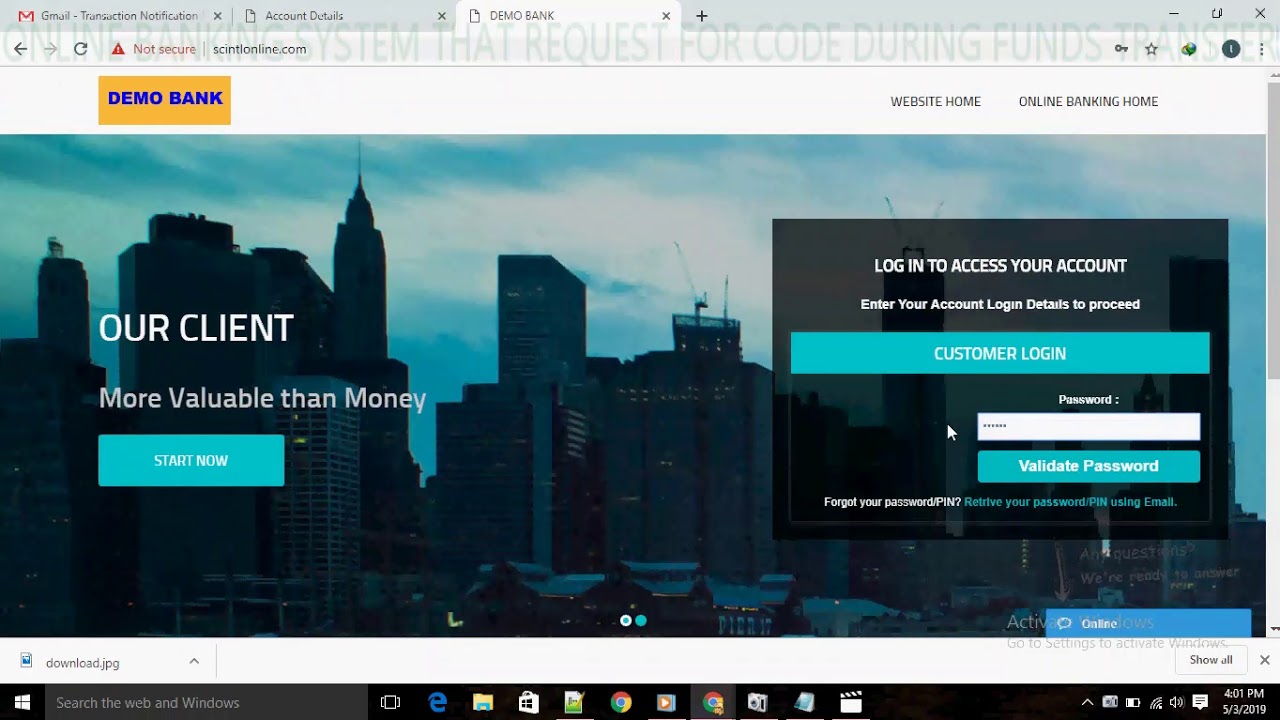Show hidden system tray icons
1280x720 pixels.
pyautogui.click(x=1088, y=702)
